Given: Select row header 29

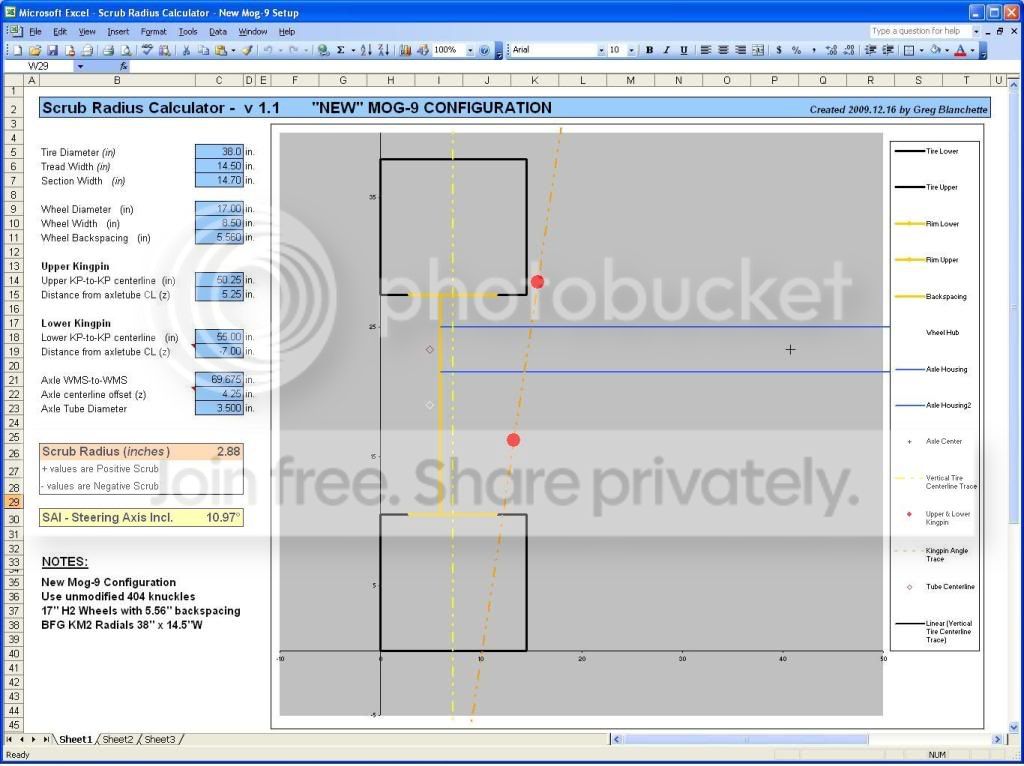Looking at the screenshot, I should [x=14, y=502].
